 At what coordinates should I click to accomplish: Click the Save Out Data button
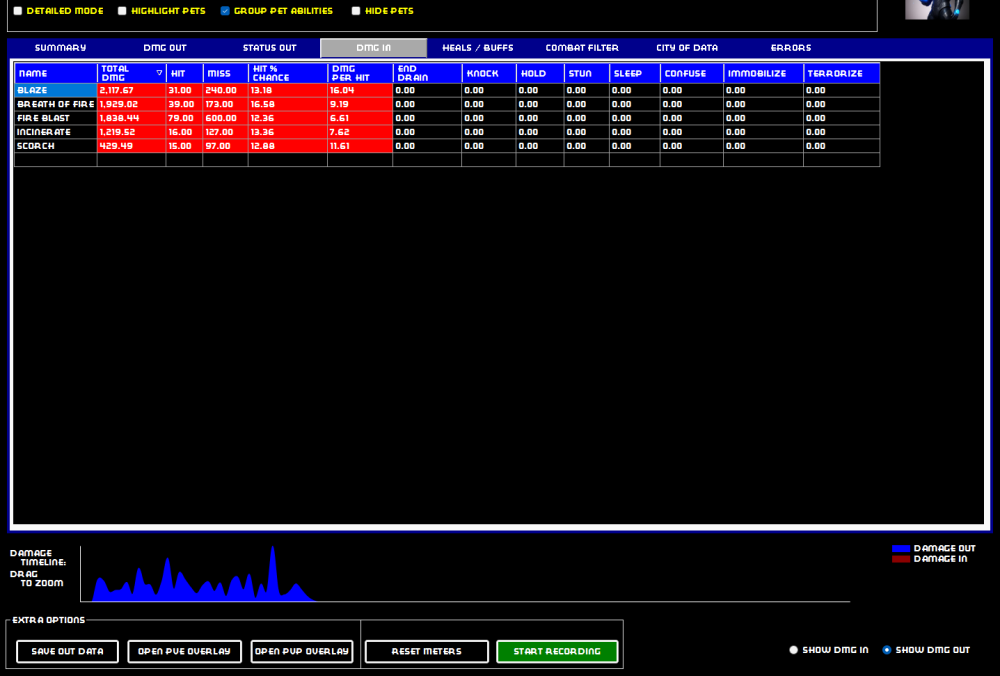[67, 652]
